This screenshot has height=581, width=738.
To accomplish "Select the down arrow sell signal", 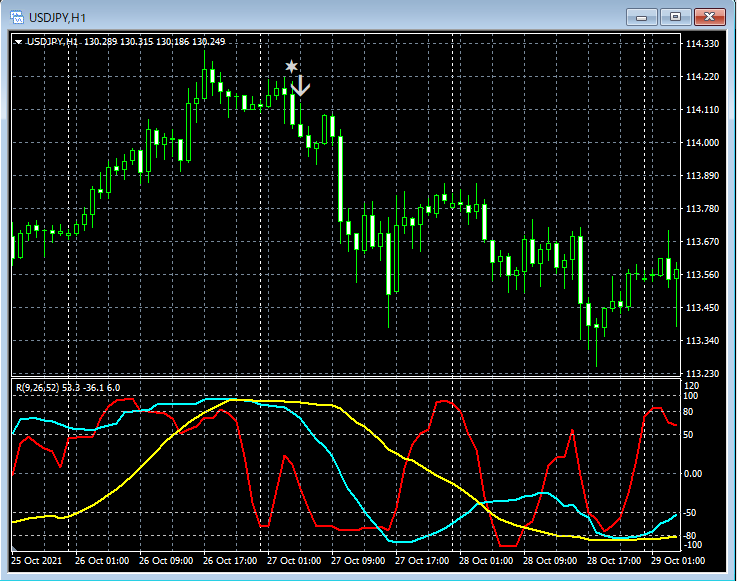I will click(300, 86).
